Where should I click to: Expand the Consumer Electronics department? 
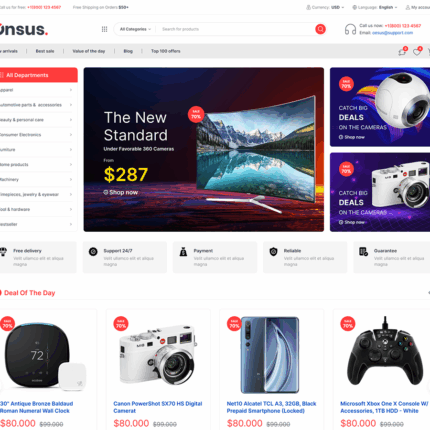pos(36,135)
